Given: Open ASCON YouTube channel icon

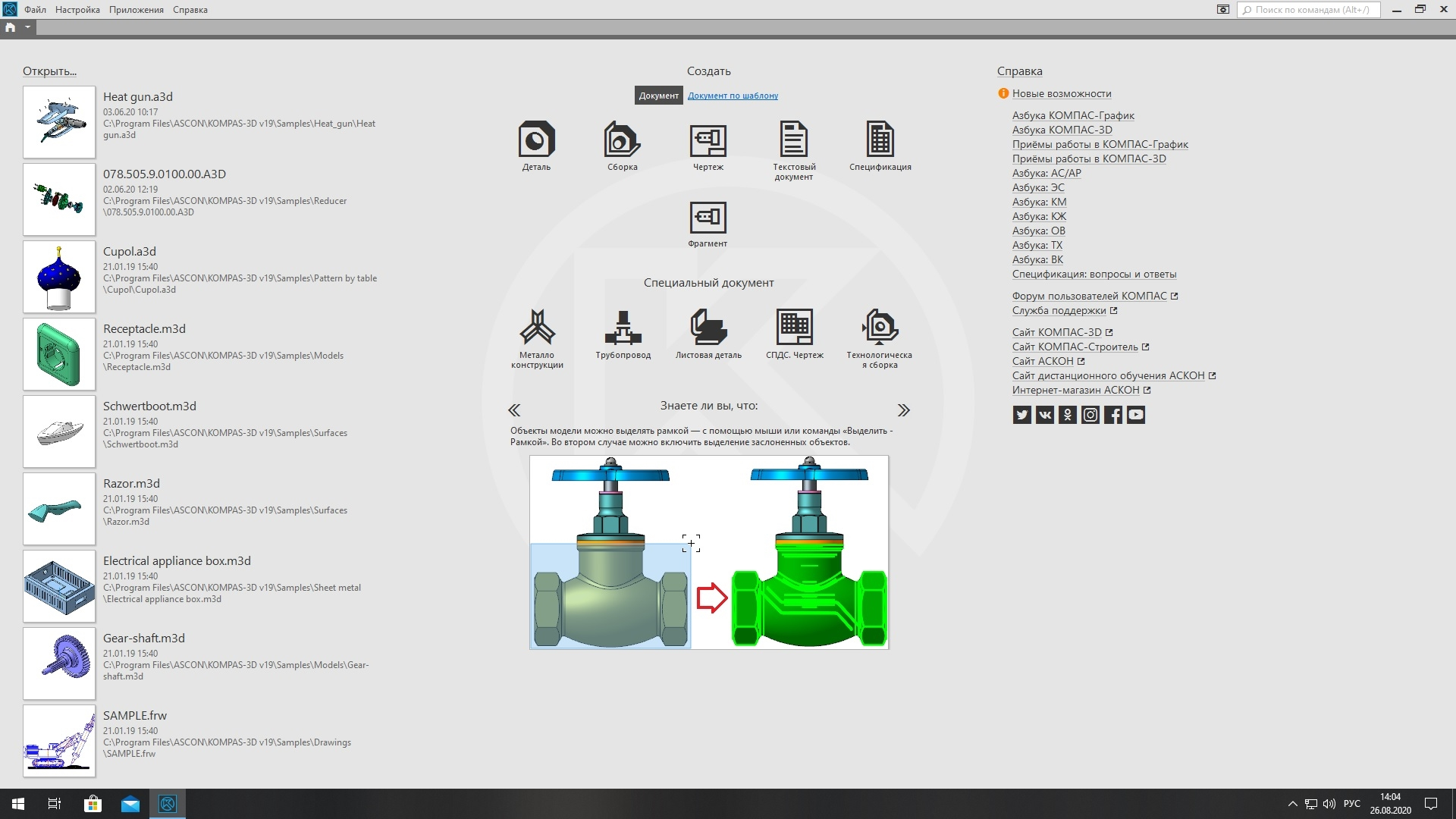Looking at the screenshot, I should click(1135, 415).
